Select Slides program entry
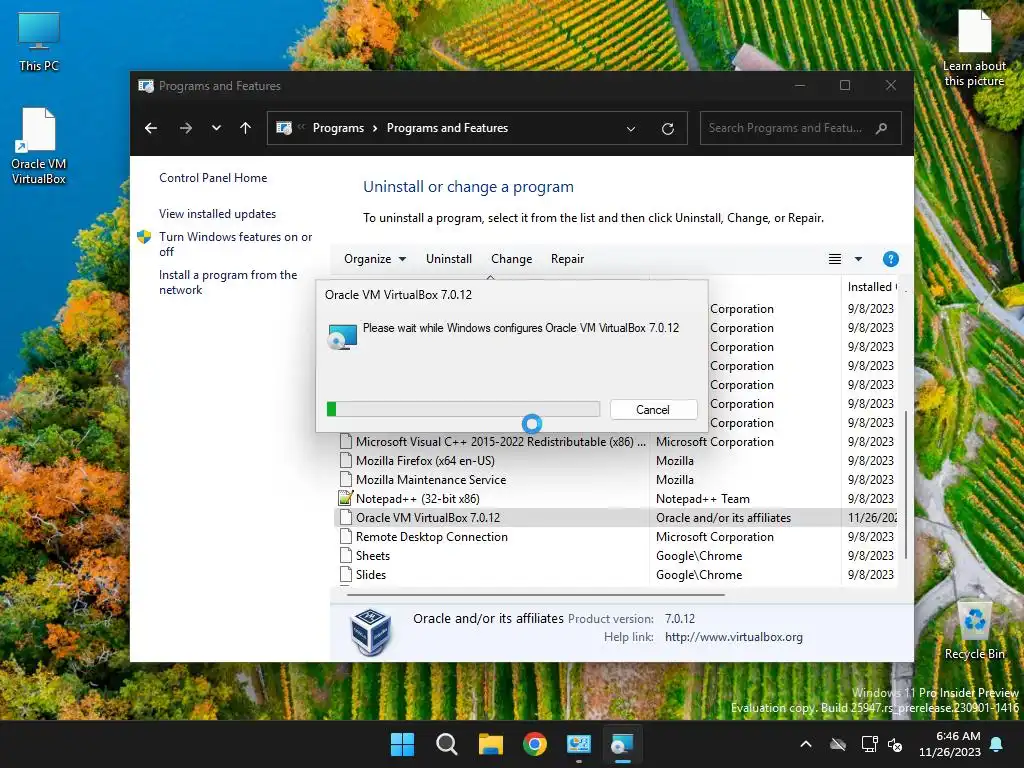This screenshot has height=768, width=1024. pyautogui.click(x=618, y=575)
